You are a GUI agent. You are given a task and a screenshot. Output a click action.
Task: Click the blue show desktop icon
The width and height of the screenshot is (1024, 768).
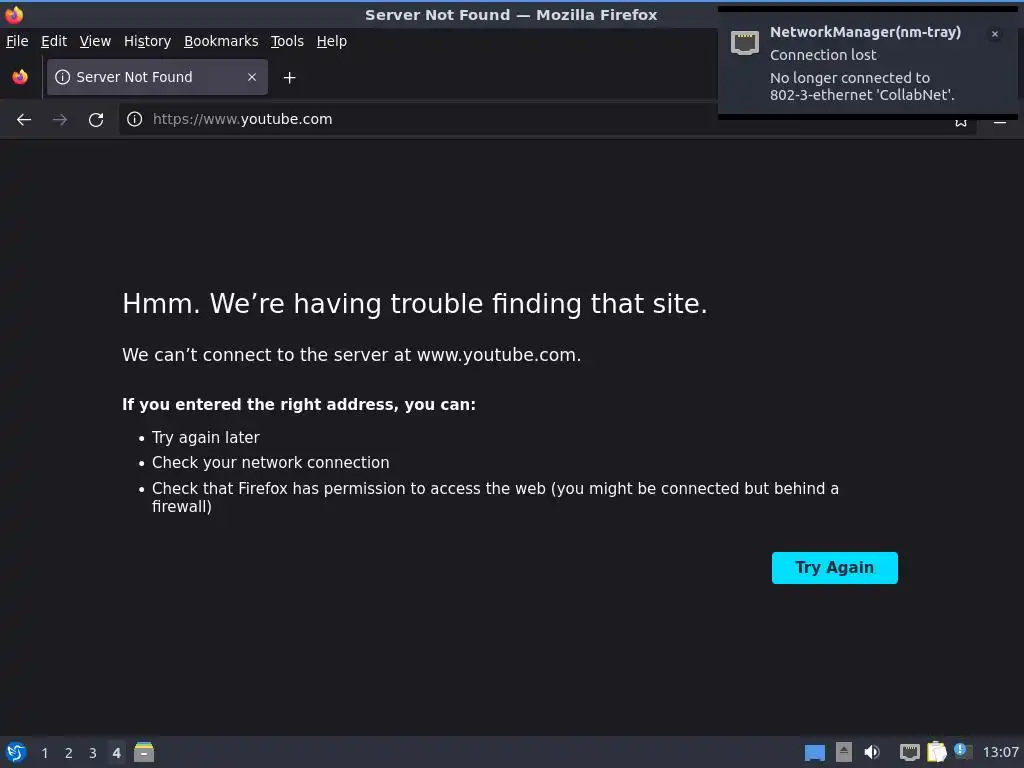(x=814, y=752)
